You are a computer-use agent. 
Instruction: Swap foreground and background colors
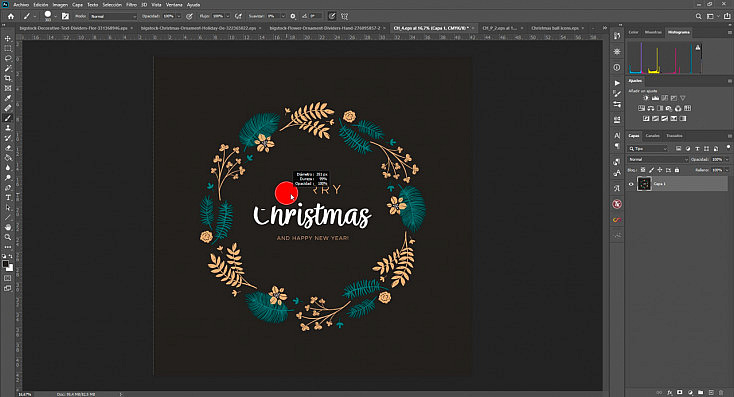point(11,257)
